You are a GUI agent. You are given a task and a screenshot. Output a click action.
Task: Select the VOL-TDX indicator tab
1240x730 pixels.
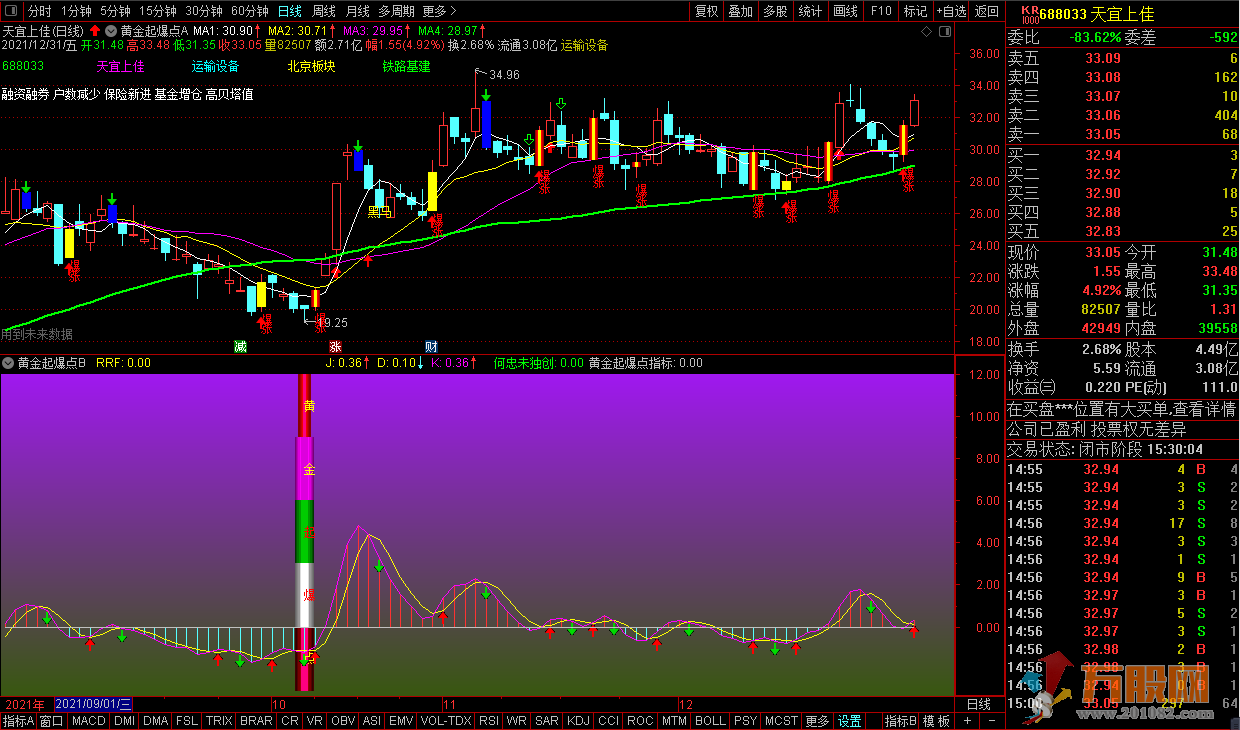pos(446,721)
